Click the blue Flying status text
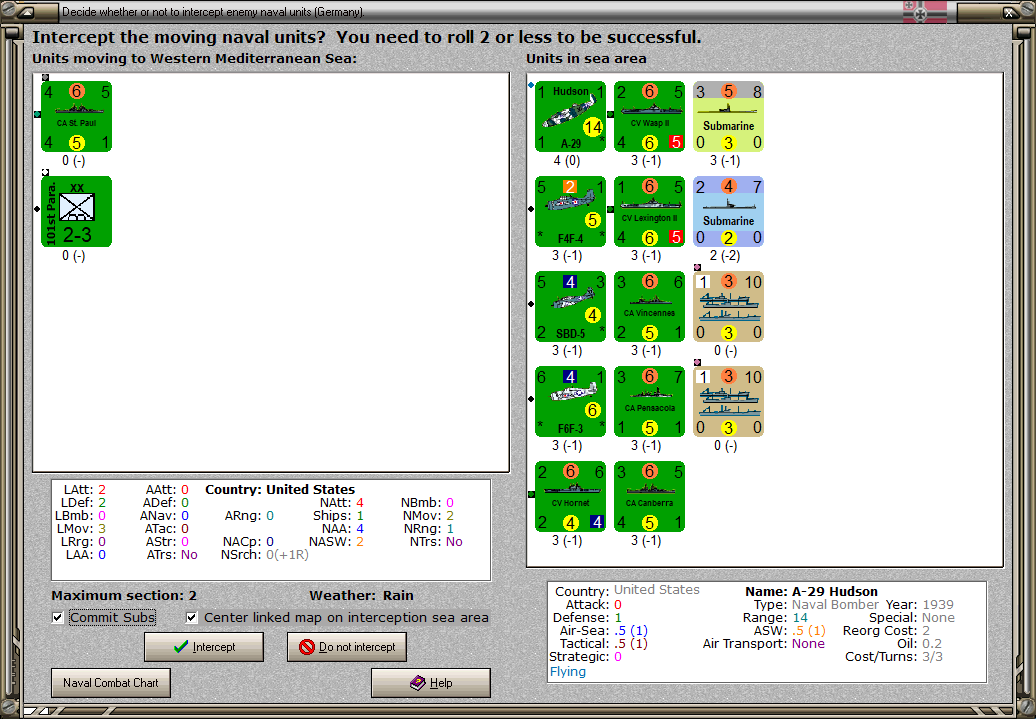 568,671
